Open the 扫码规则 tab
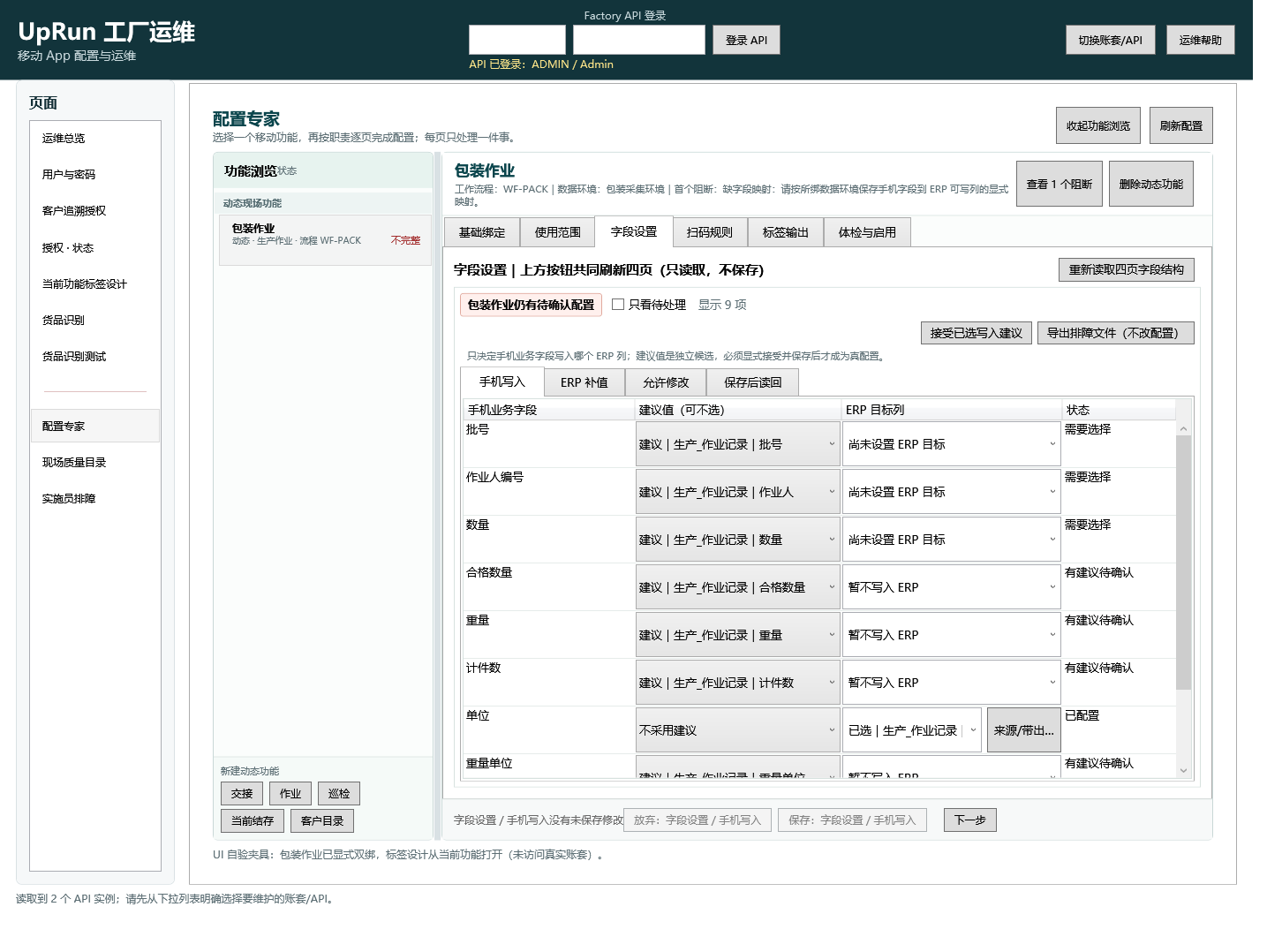Screen dimensions: 1267x952 710,232
